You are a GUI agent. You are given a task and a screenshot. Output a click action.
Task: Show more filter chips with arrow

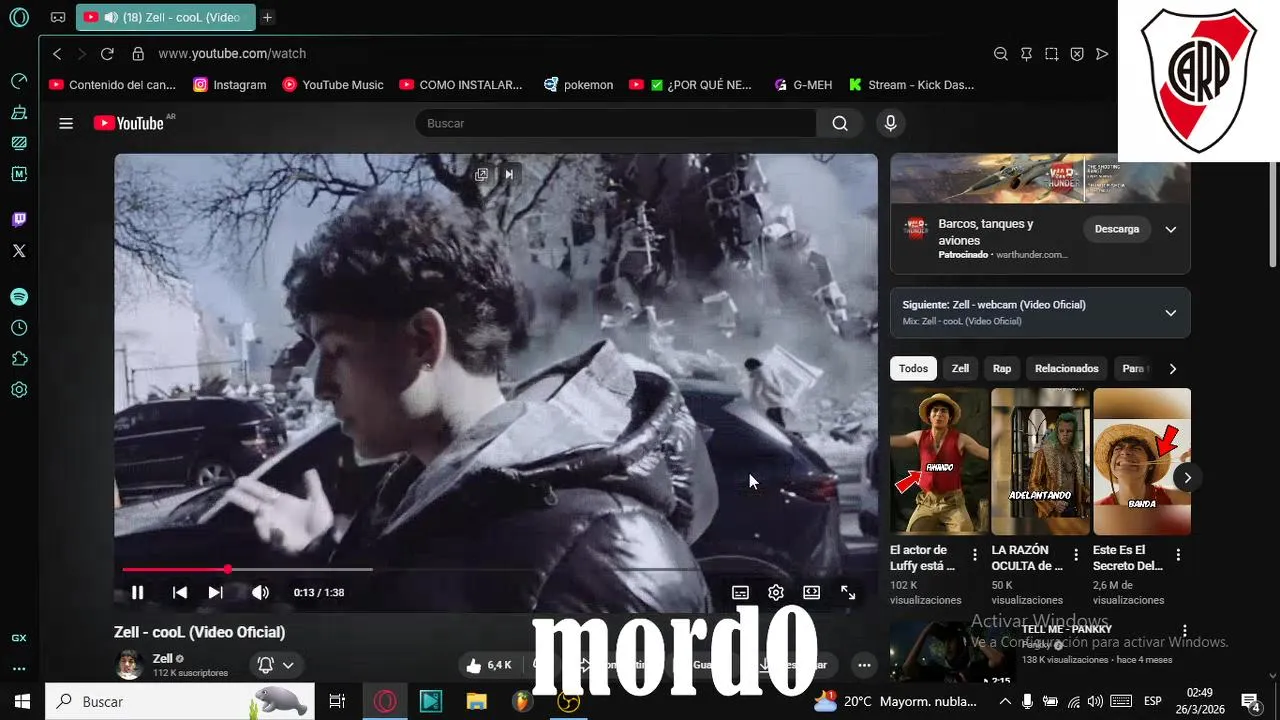tap(1173, 369)
